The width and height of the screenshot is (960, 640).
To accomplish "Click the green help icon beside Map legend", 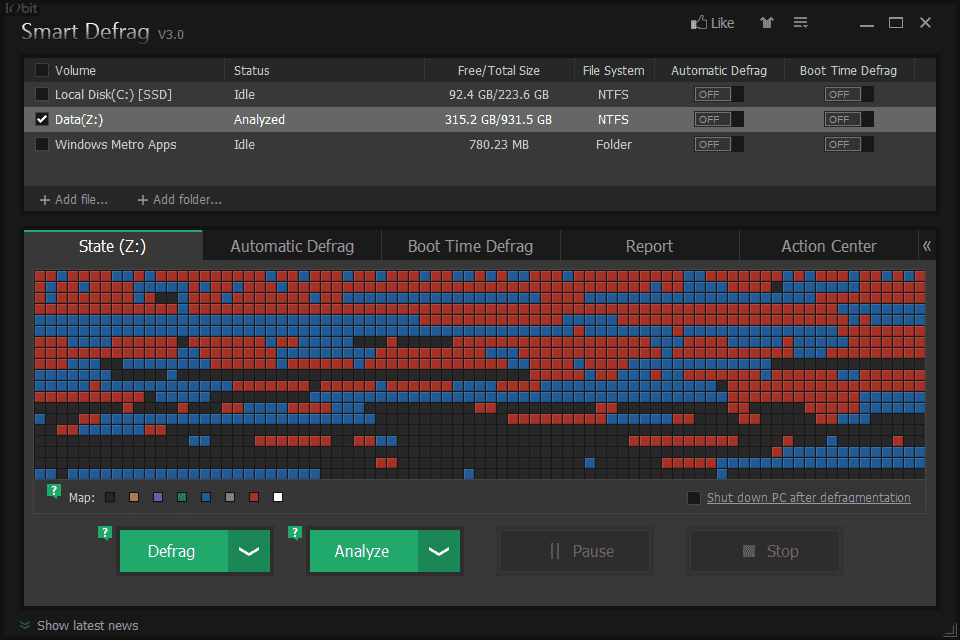I will point(54,491).
